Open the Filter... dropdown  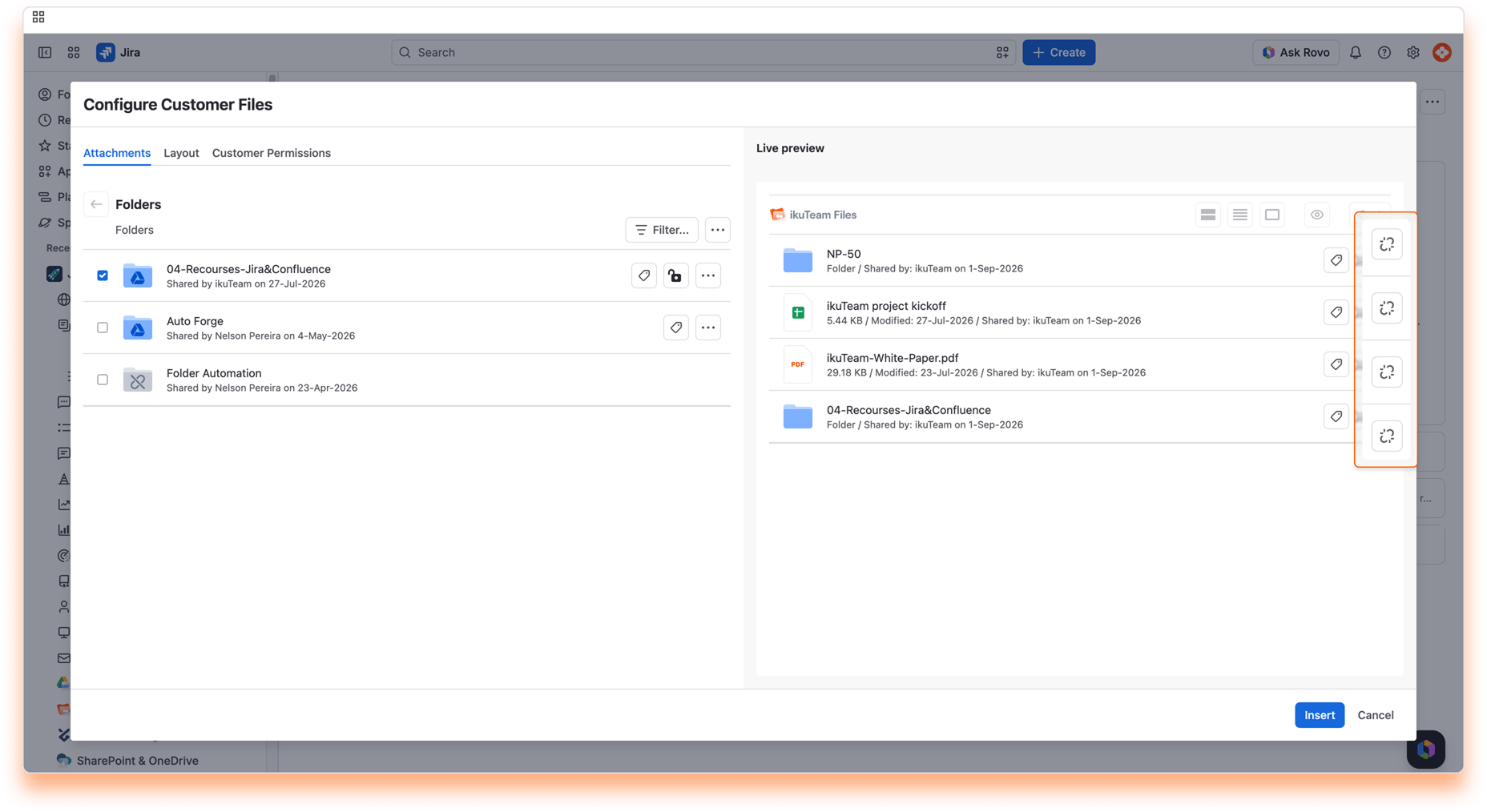(x=662, y=230)
